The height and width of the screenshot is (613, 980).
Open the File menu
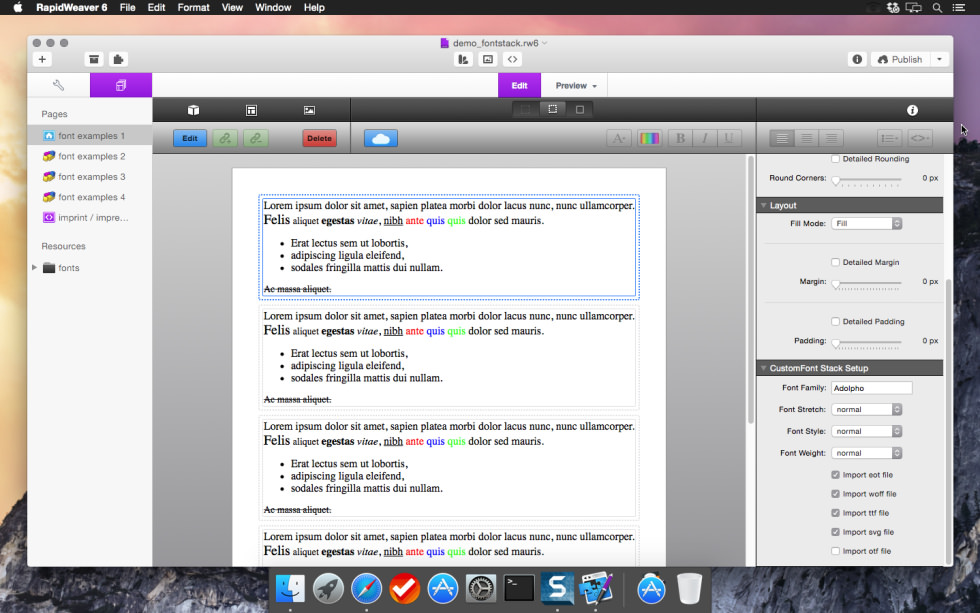tap(128, 7)
